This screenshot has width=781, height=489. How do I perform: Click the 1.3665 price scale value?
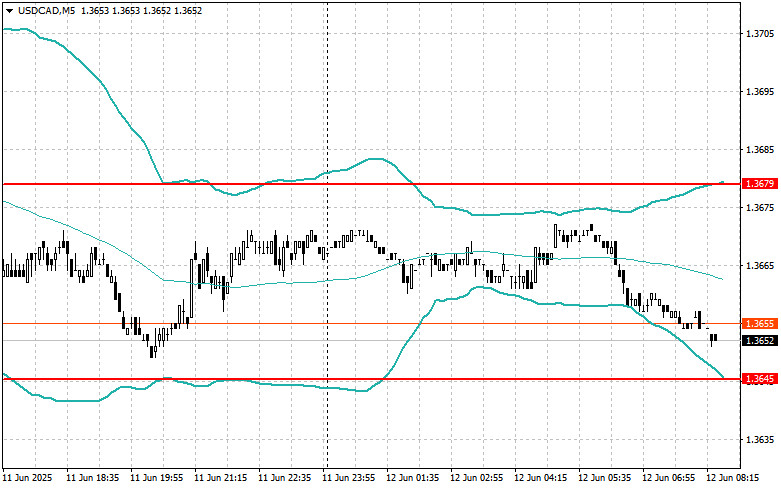click(761, 265)
